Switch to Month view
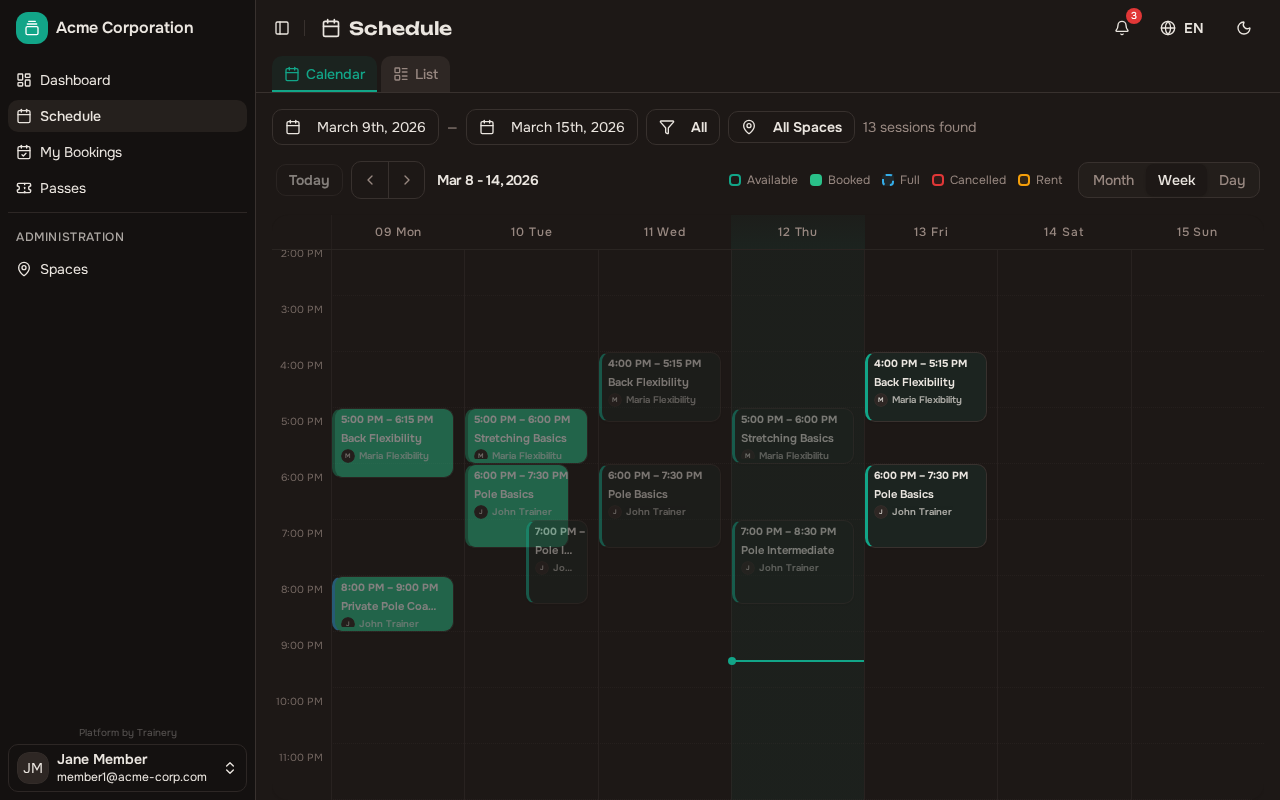Image resolution: width=1280 pixels, height=800 pixels. (x=1113, y=180)
